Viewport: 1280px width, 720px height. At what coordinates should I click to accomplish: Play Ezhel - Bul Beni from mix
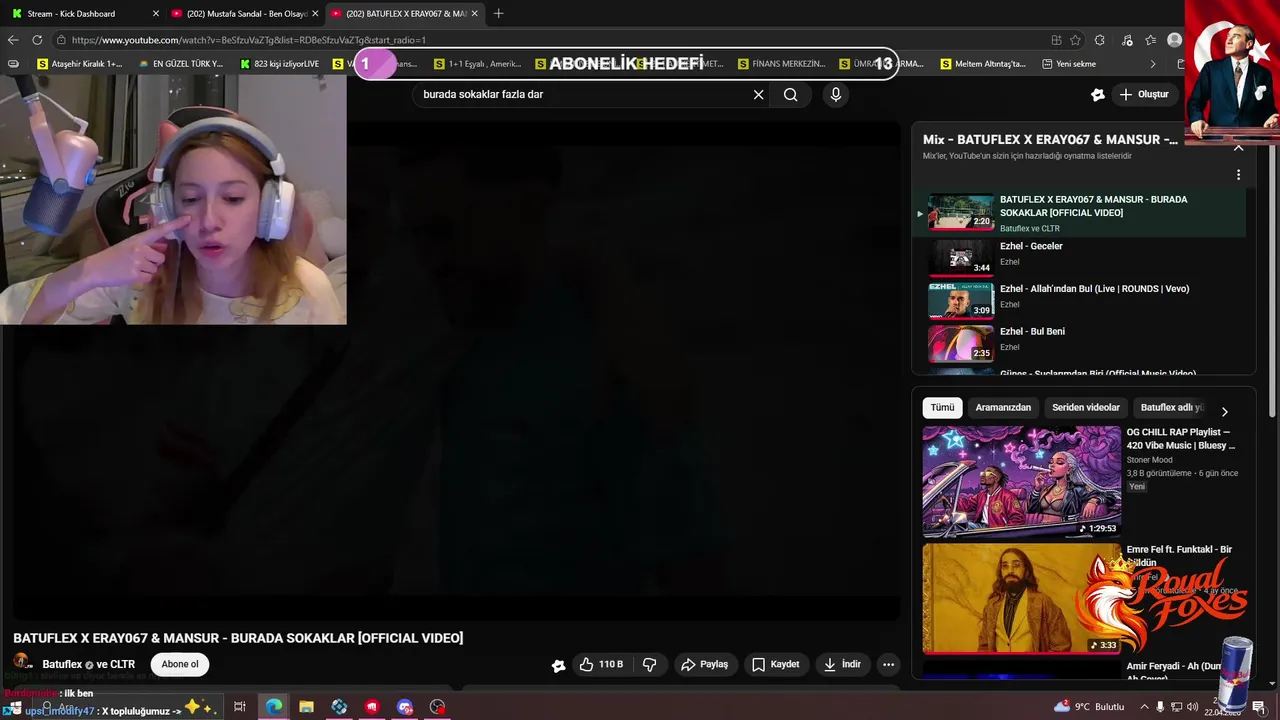(1080, 341)
